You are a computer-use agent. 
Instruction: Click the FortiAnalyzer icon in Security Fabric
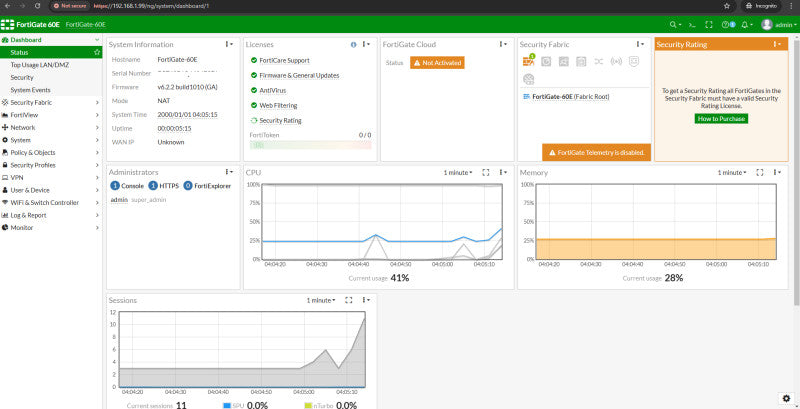pyautogui.click(x=546, y=62)
